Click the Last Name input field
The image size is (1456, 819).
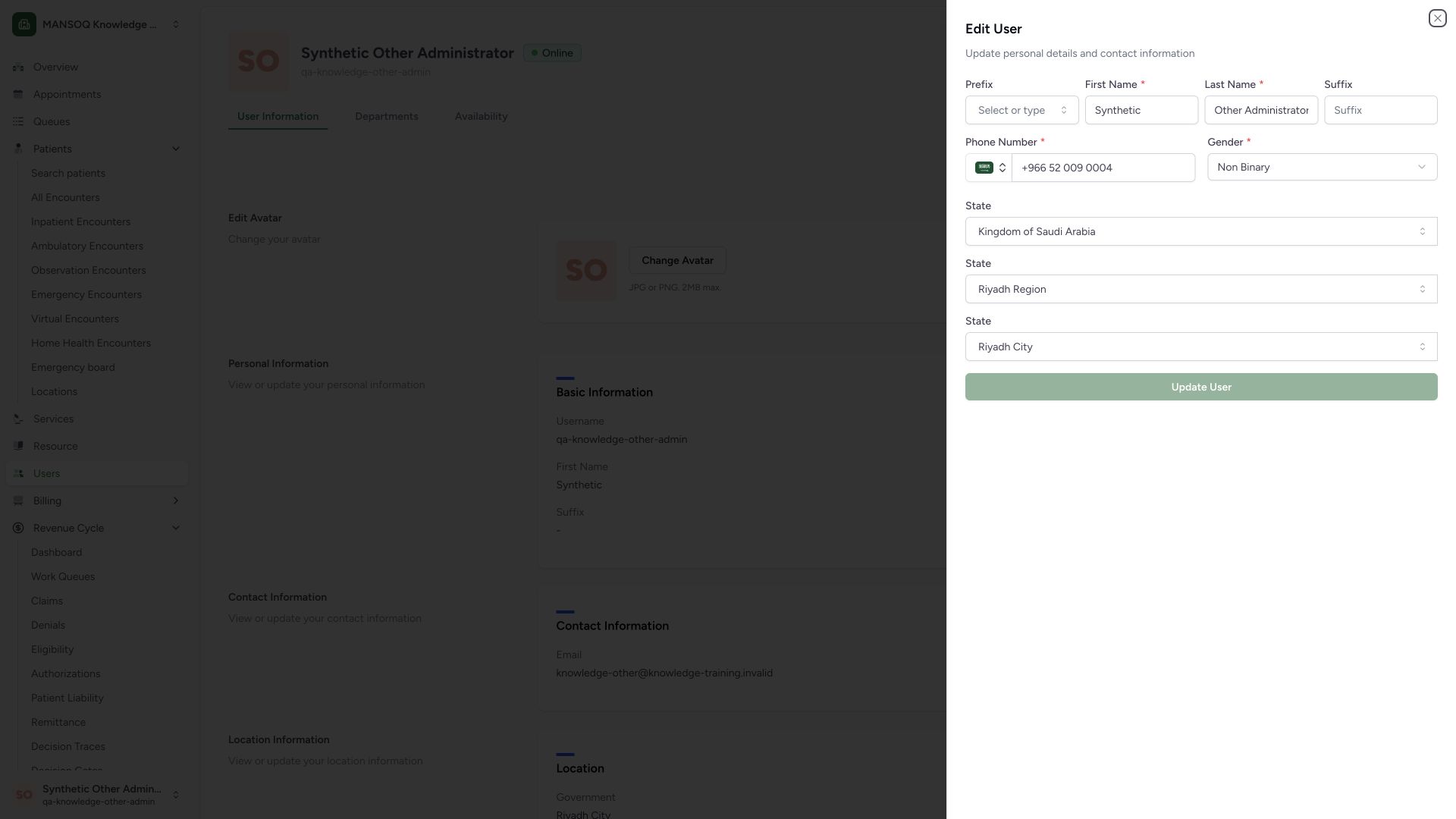point(1261,110)
